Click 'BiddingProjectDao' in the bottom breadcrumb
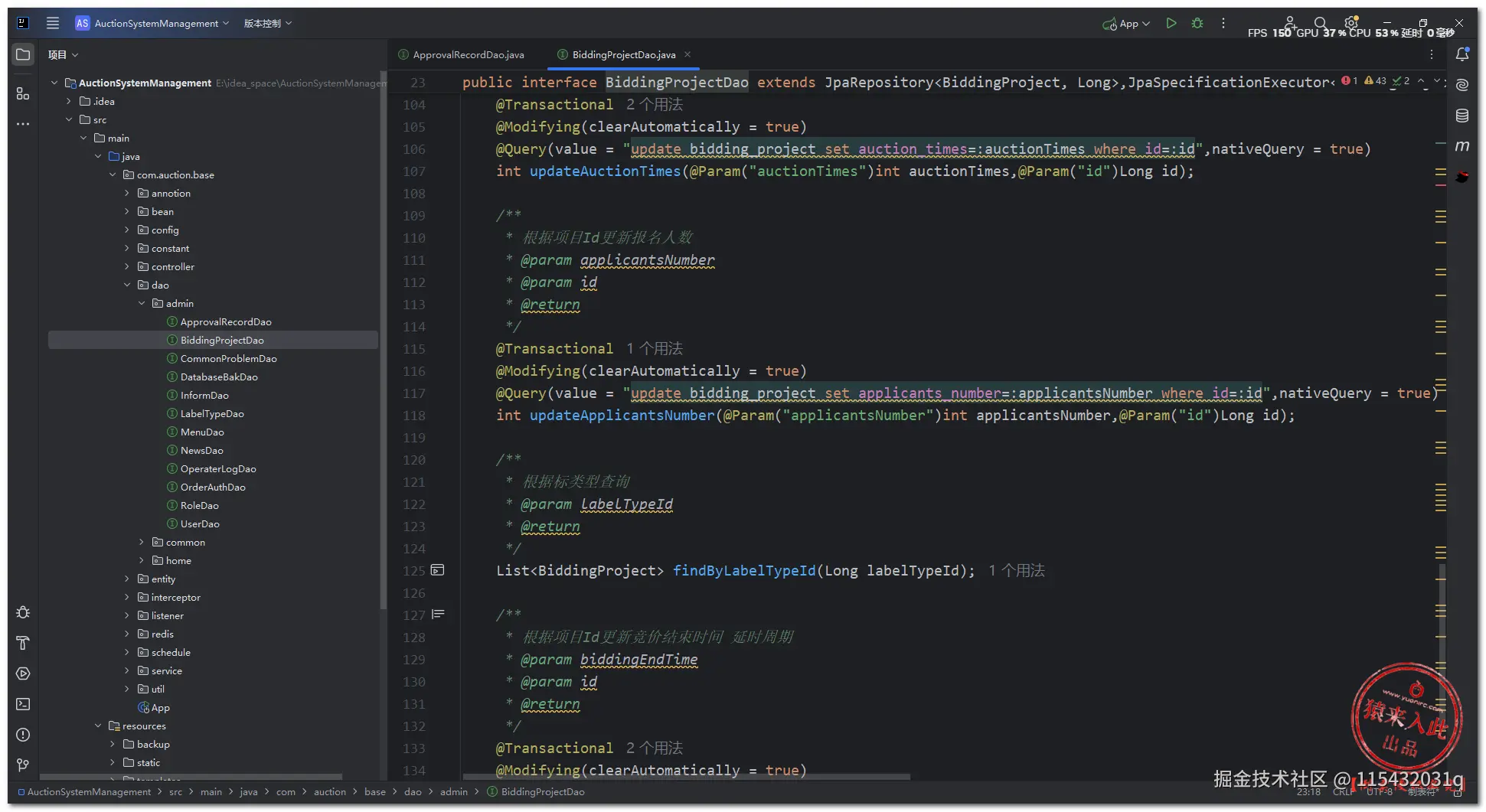 click(x=536, y=791)
